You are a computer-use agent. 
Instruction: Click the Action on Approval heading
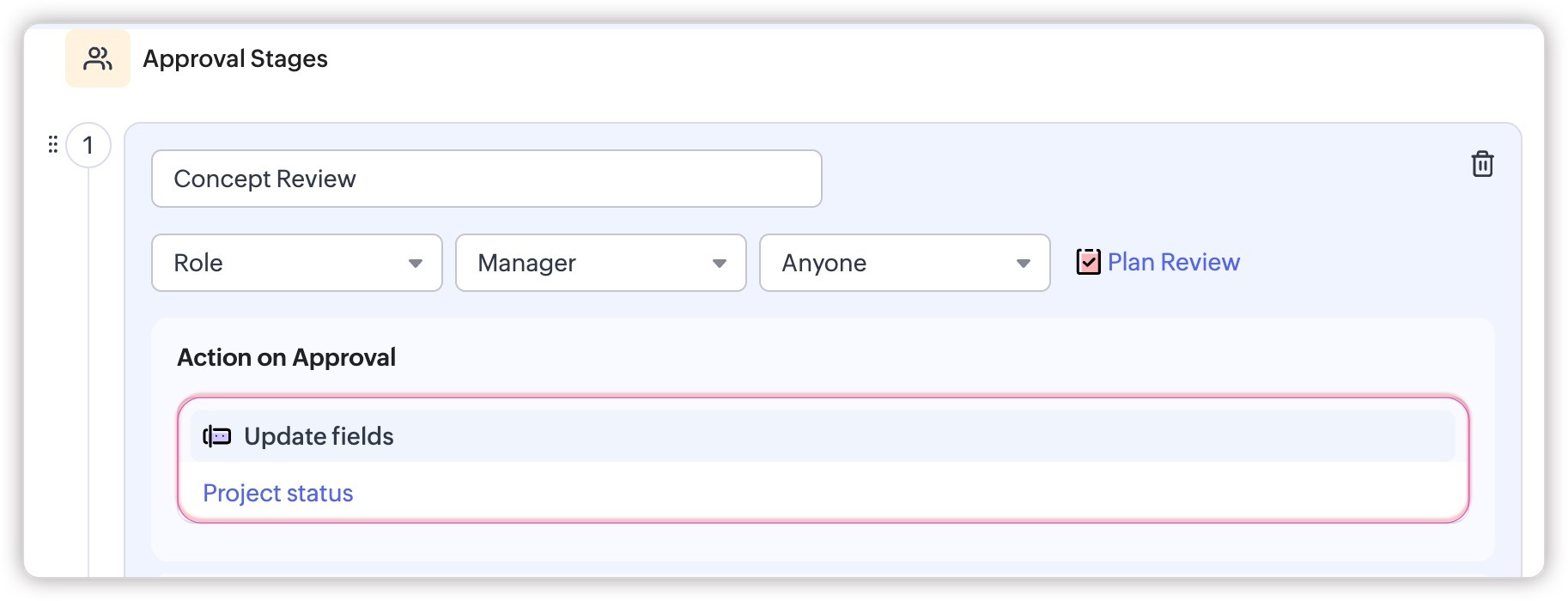(x=286, y=357)
